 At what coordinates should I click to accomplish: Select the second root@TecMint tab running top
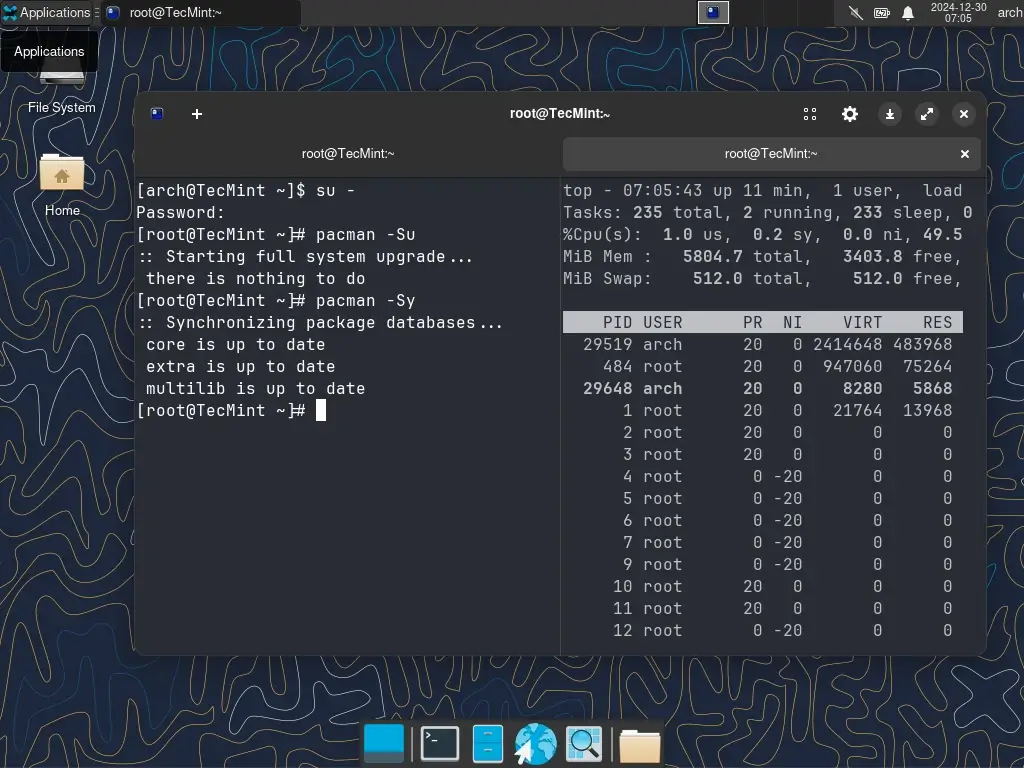771,154
